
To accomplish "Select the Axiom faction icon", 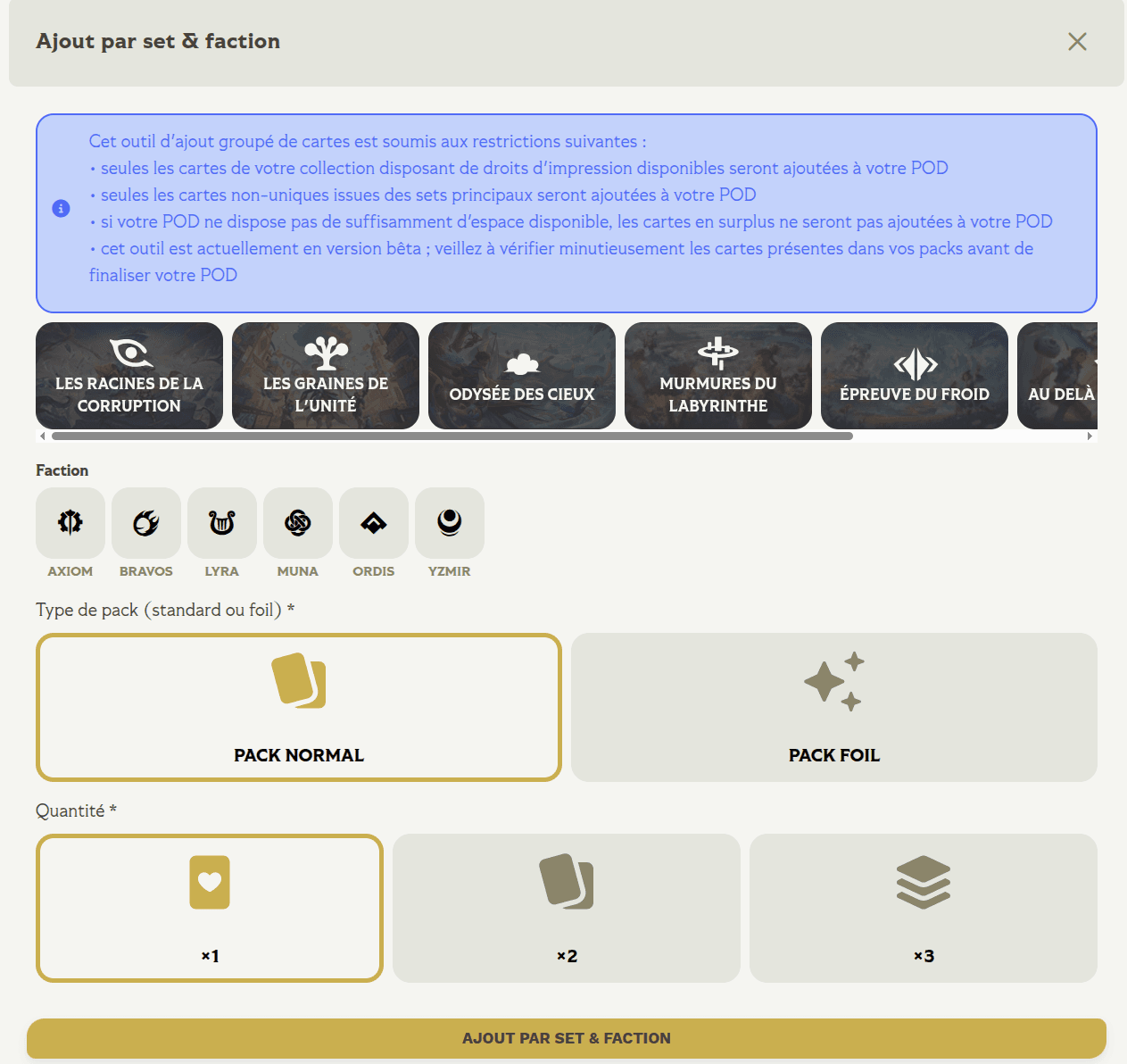I will point(70,522).
